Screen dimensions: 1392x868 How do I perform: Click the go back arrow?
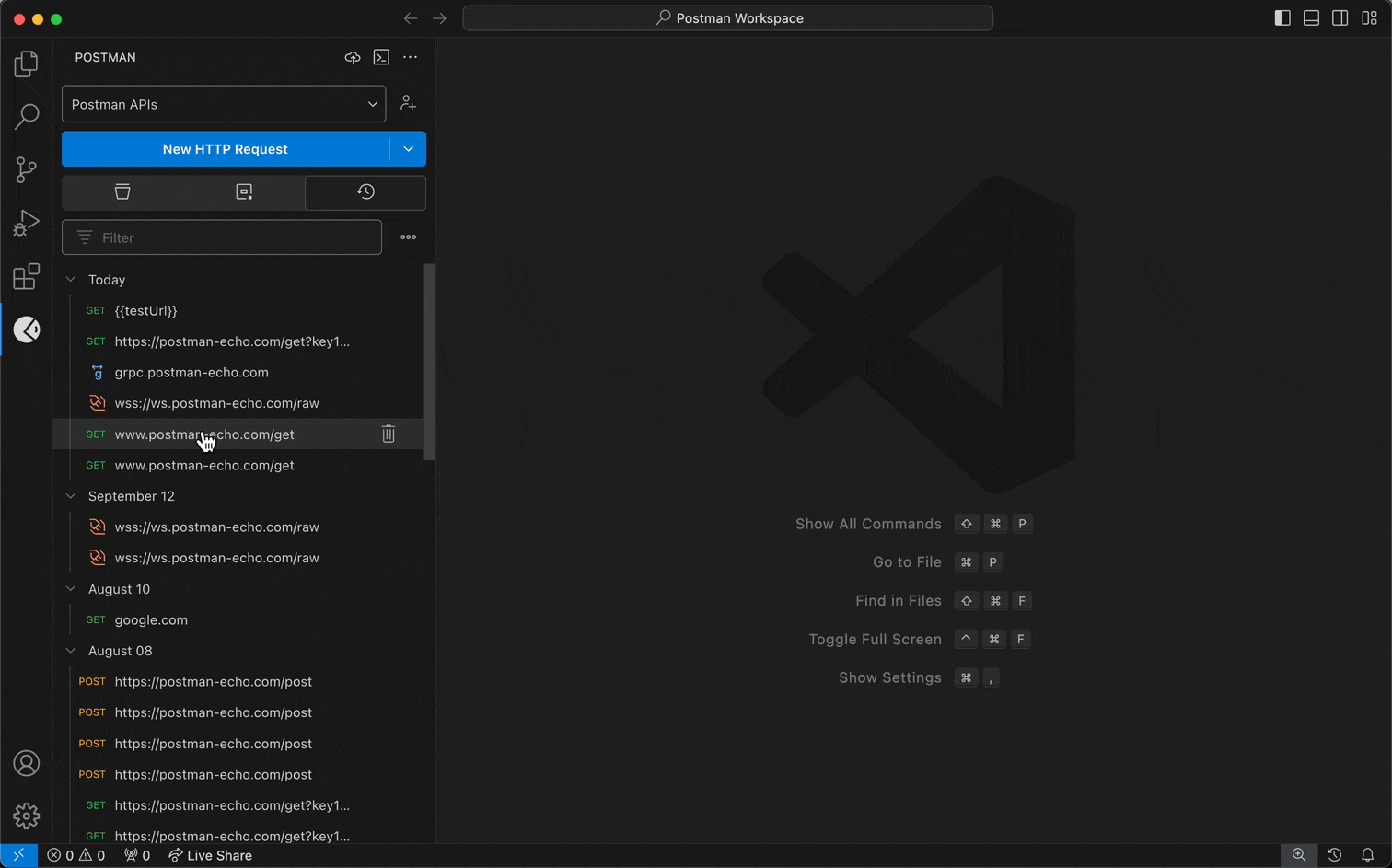[411, 18]
